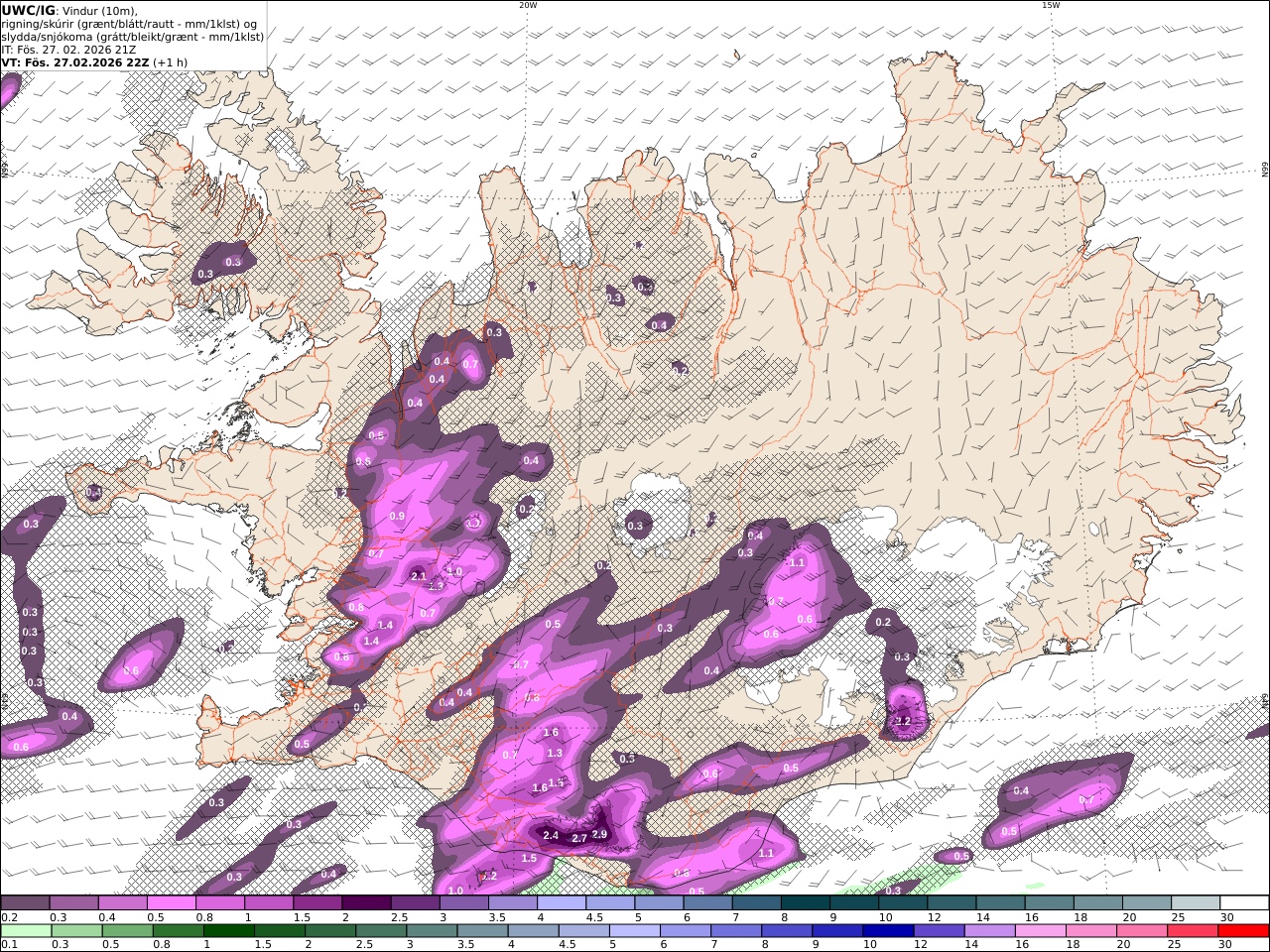The height and width of the screenshot is (952, 1270).
Task: Click the 0.9 precipitation value on the map
Action: (x=398, y=516)
